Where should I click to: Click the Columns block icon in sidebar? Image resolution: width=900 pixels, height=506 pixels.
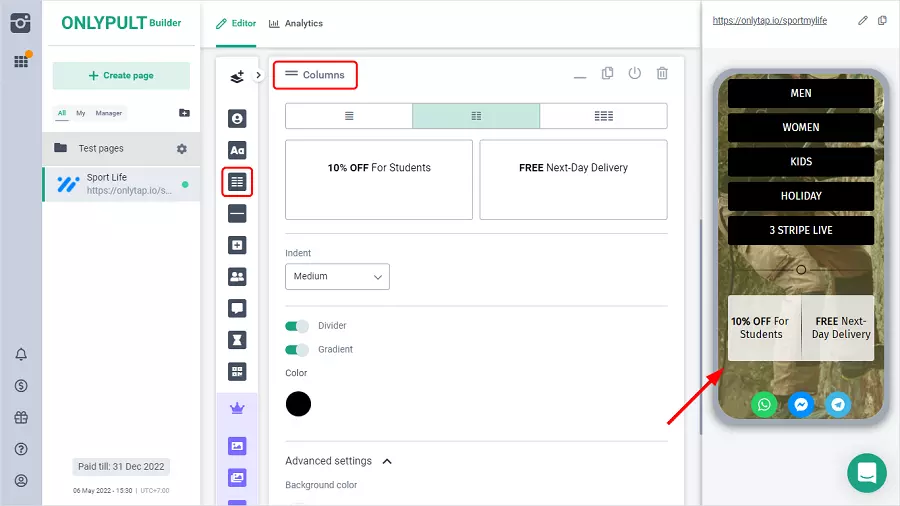click(x=237, y=182)
